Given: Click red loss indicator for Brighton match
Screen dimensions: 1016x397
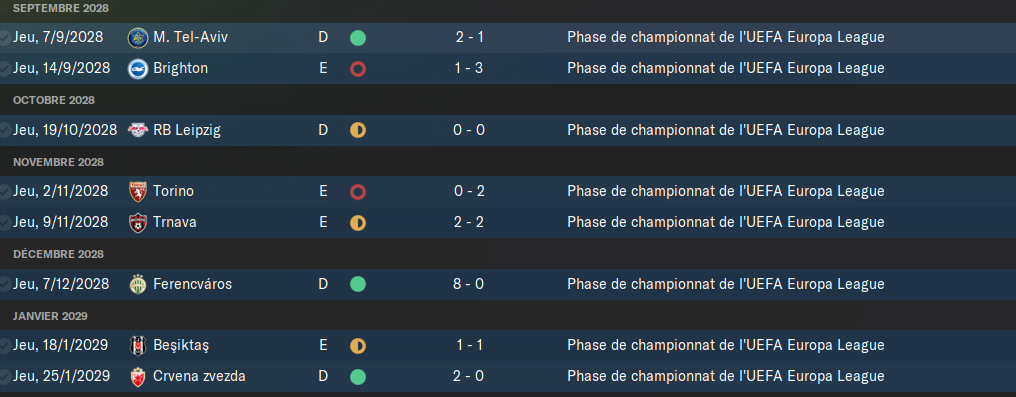Looking at the screenshot, I should point(358,69).
